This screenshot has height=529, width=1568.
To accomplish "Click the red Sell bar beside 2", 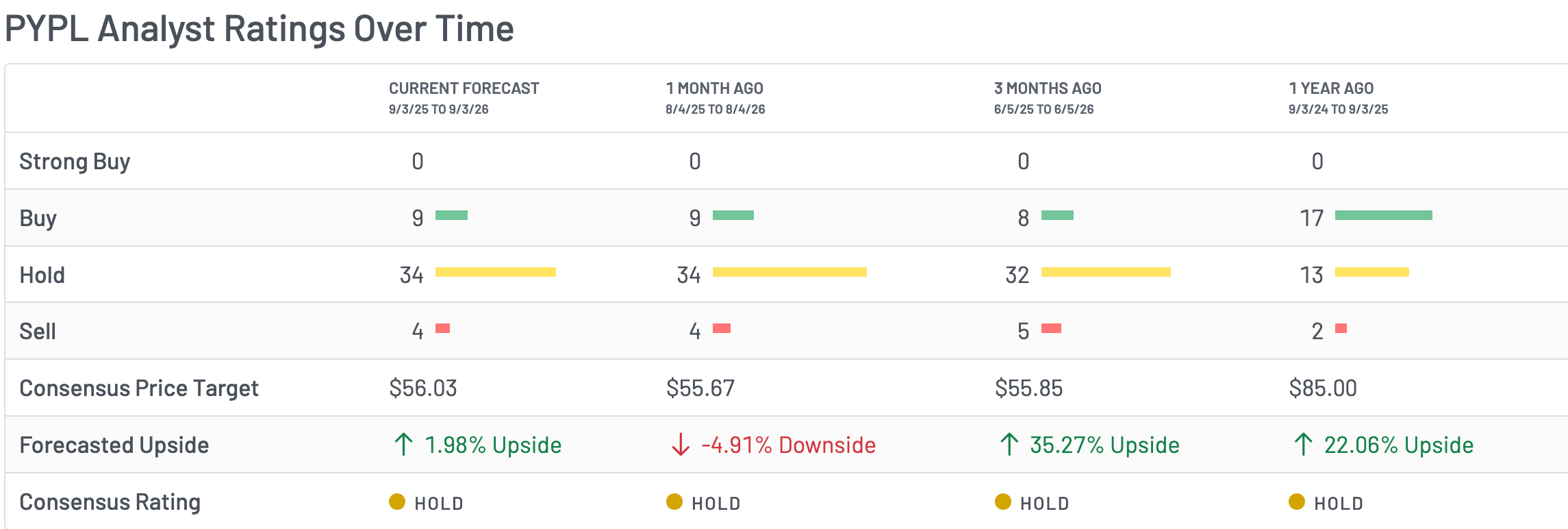I will click(1341, 328).
